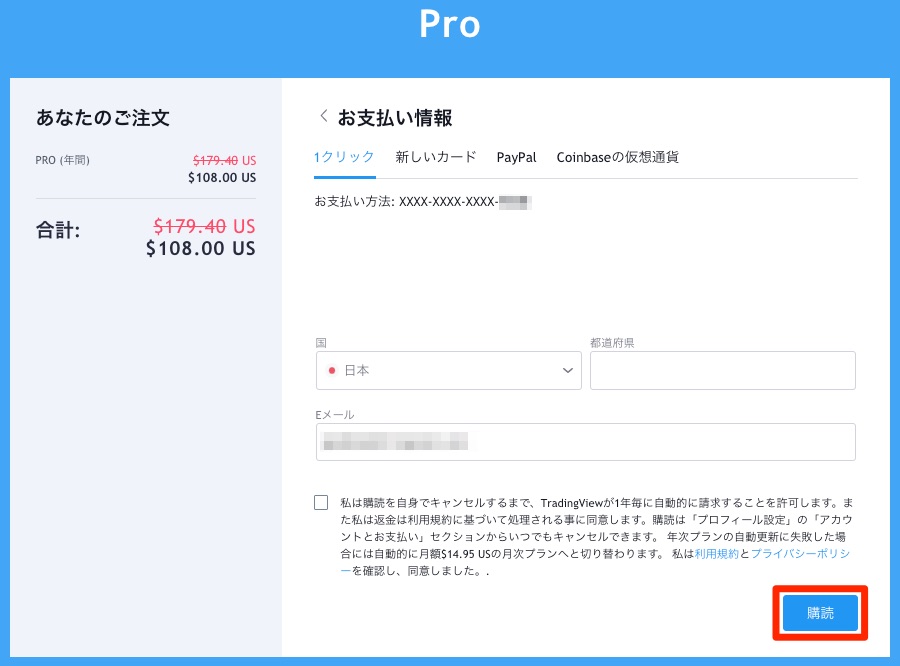Open the PayPal payment tab
900x666 pixels.
[517, 157]
